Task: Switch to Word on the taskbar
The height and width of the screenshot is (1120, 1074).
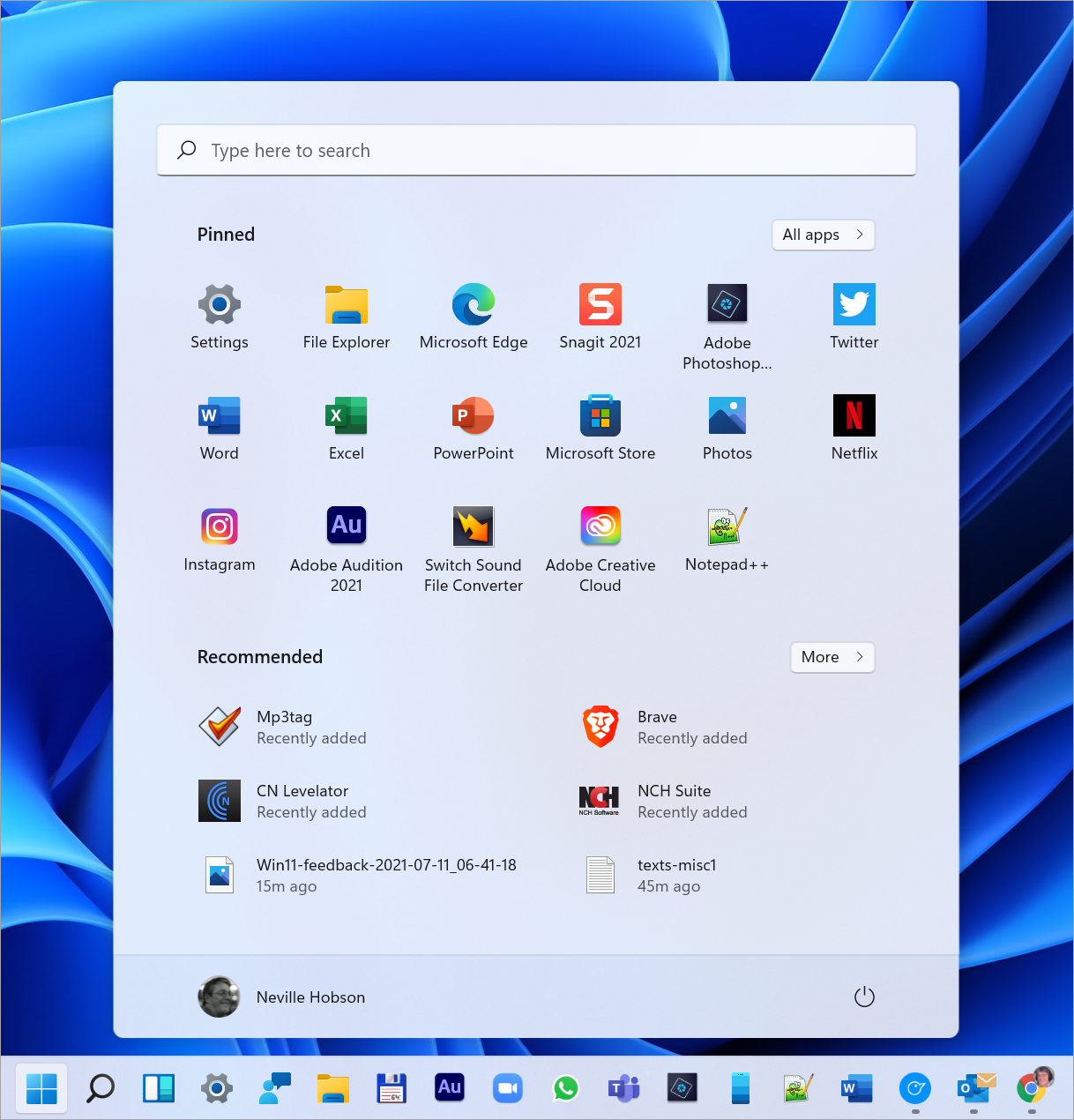Action: pos(857,1088)
